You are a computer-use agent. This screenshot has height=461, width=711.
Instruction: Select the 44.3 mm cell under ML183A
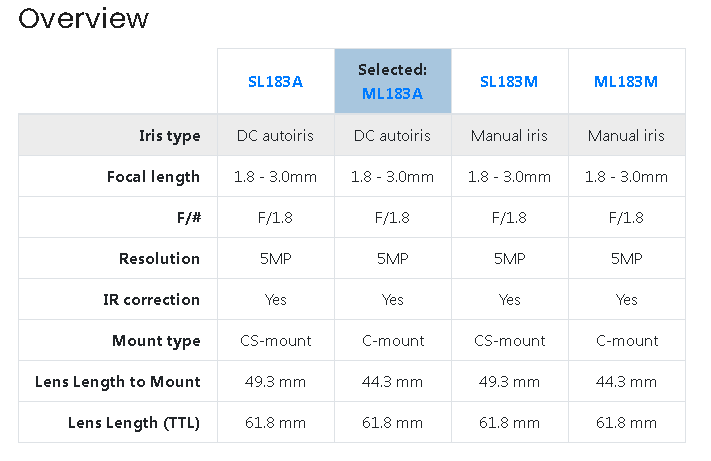point(392,382)
